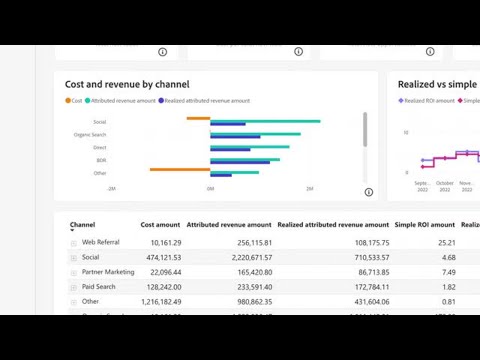Select the Social attributed revenue teal bar
This screenshot has height=360, width=480.
point(265,121)
